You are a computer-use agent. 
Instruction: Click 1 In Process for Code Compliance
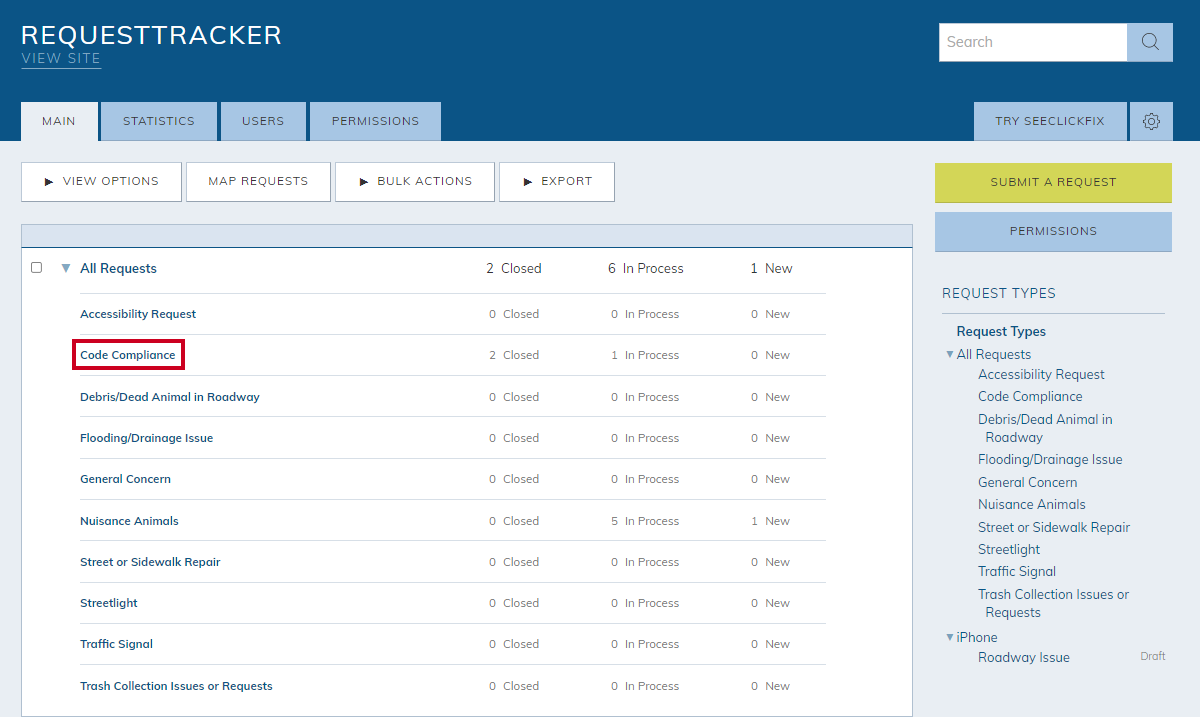click(x=645, y=355)
